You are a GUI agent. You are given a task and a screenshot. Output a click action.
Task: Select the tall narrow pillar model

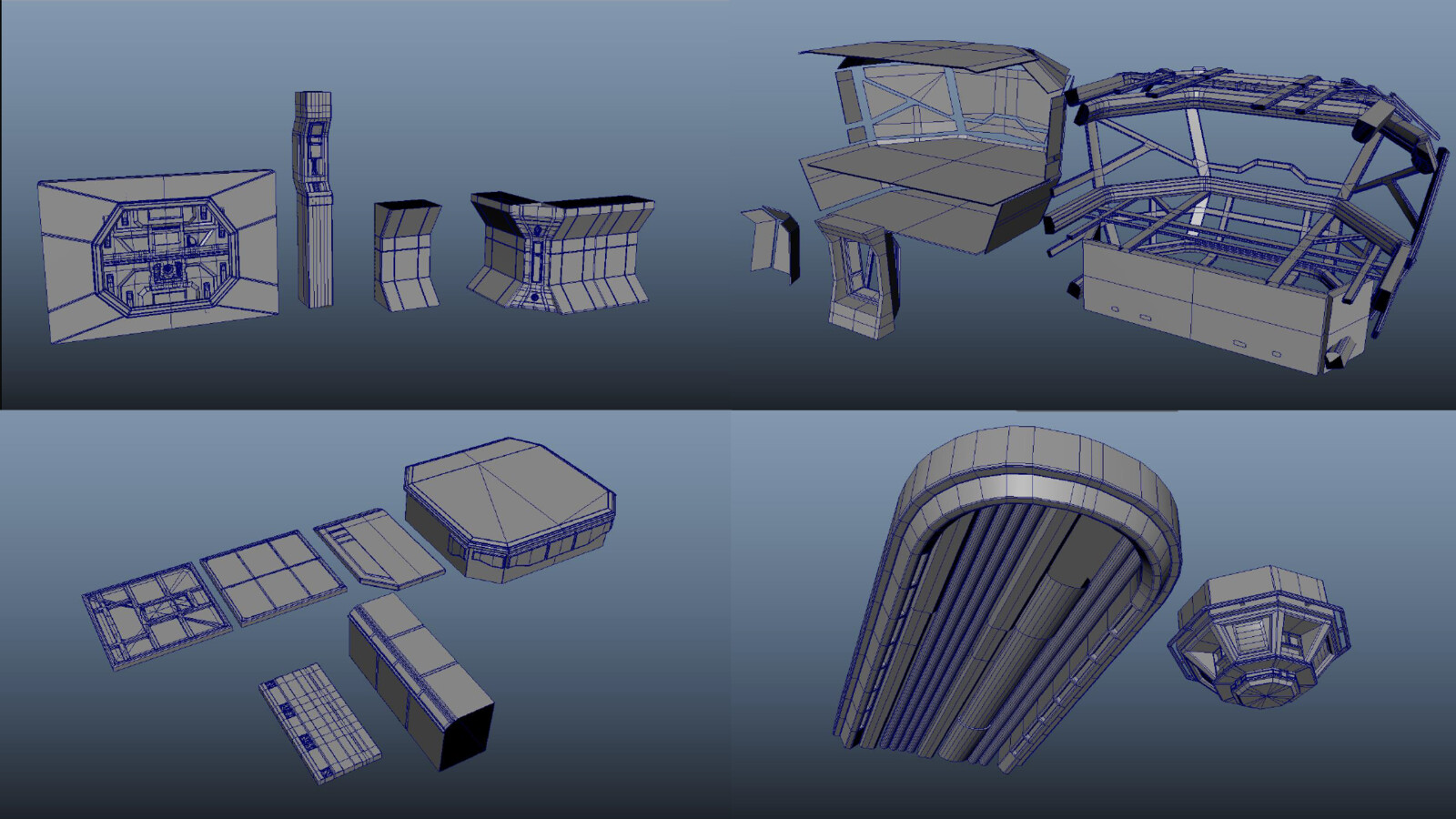coord(314,199)
